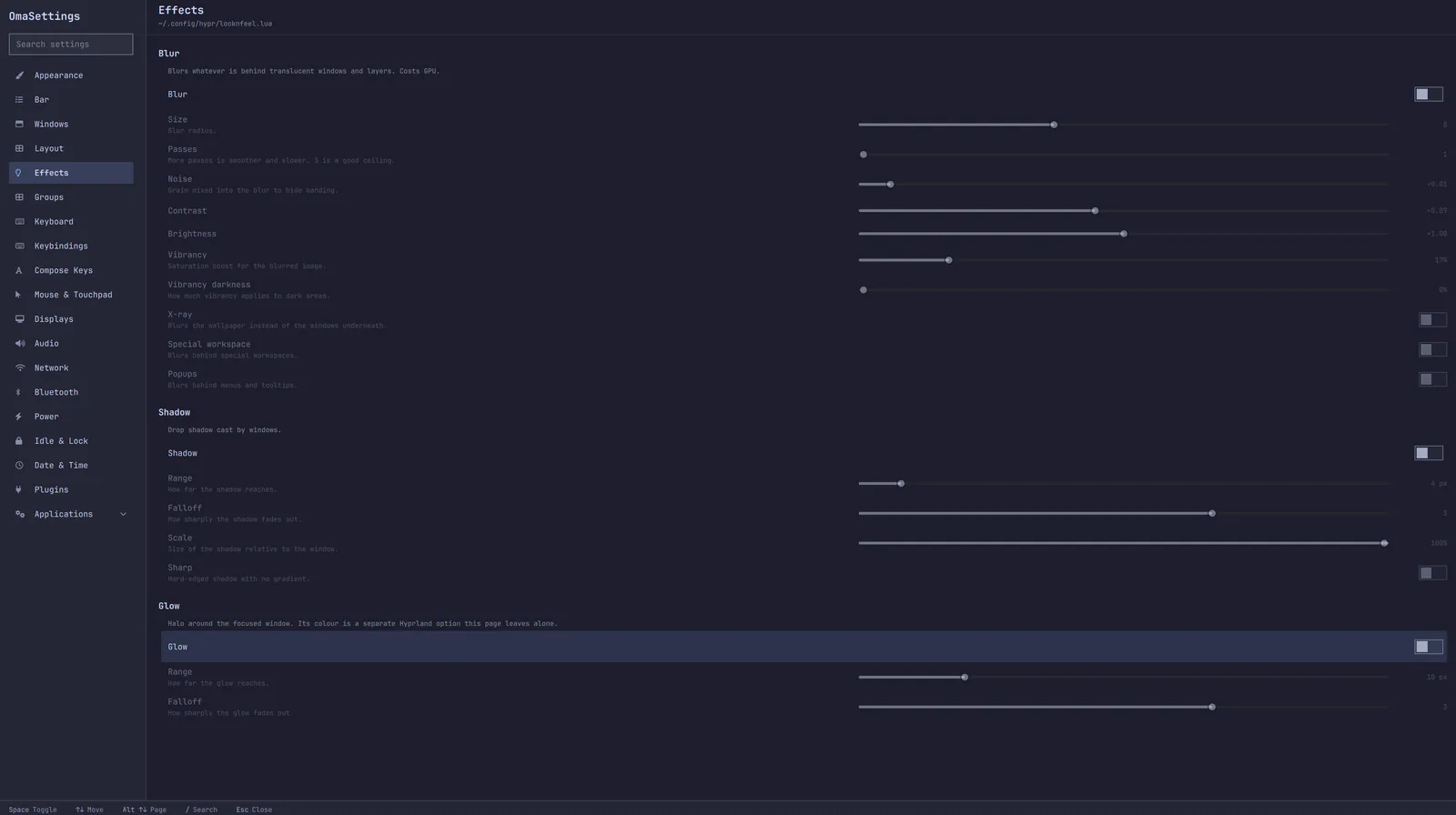The height and width of the screenshot is (815, 1456).
Task: Click the Network wifi icon
Action: coord(19,367)
